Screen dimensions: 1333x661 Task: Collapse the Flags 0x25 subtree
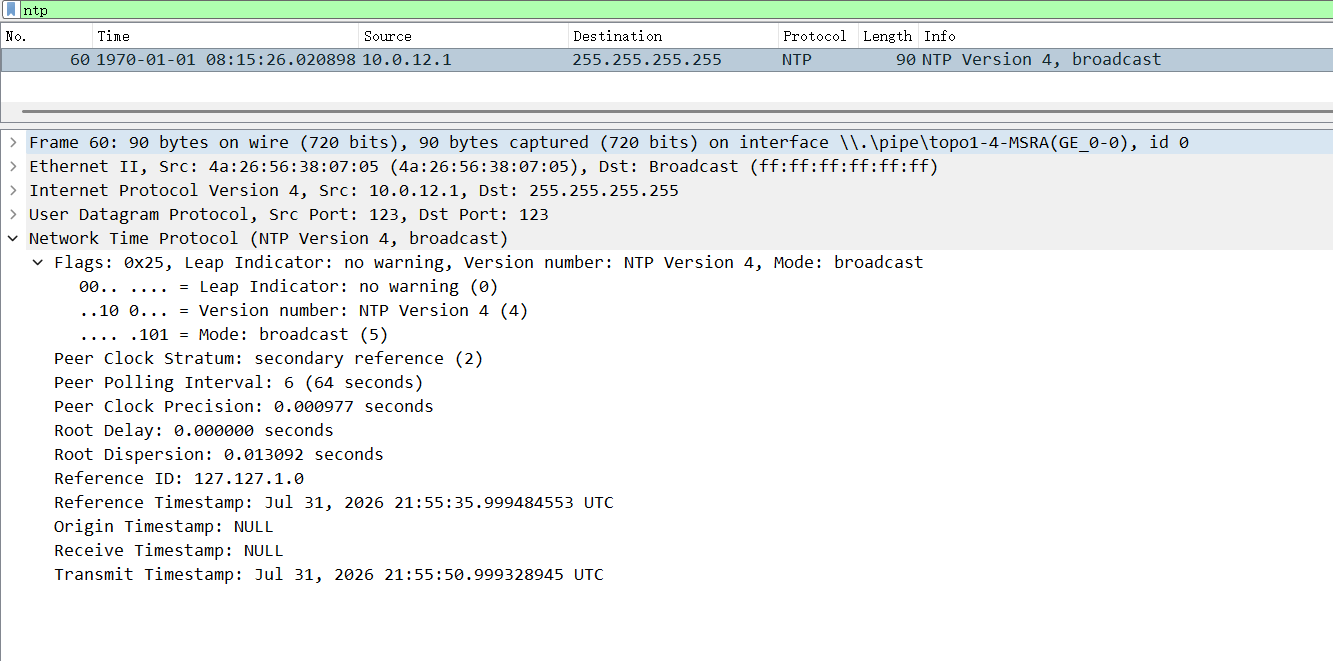click(x=38, y=263)
